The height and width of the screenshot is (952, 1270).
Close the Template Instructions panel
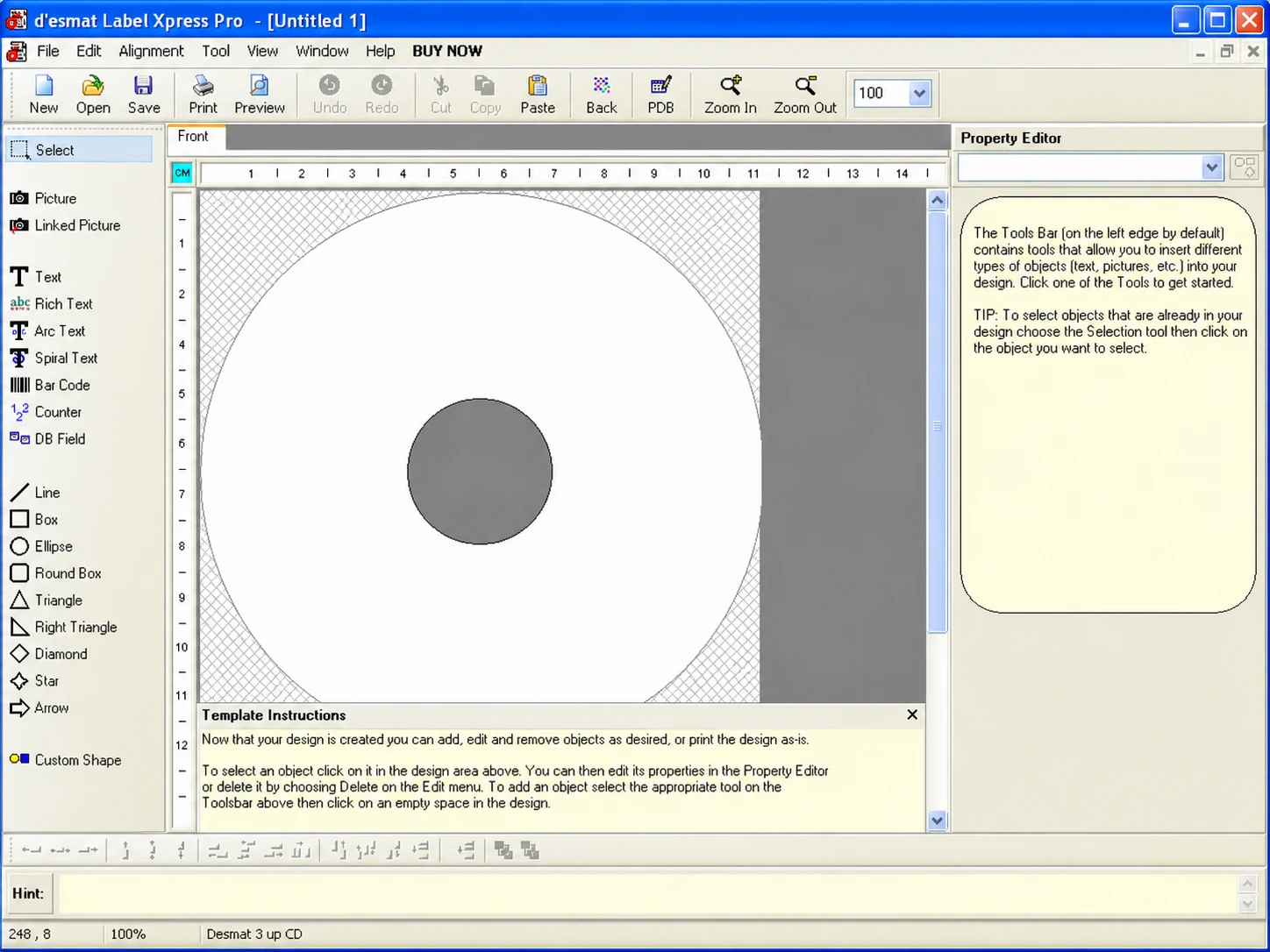click(912, 714)
